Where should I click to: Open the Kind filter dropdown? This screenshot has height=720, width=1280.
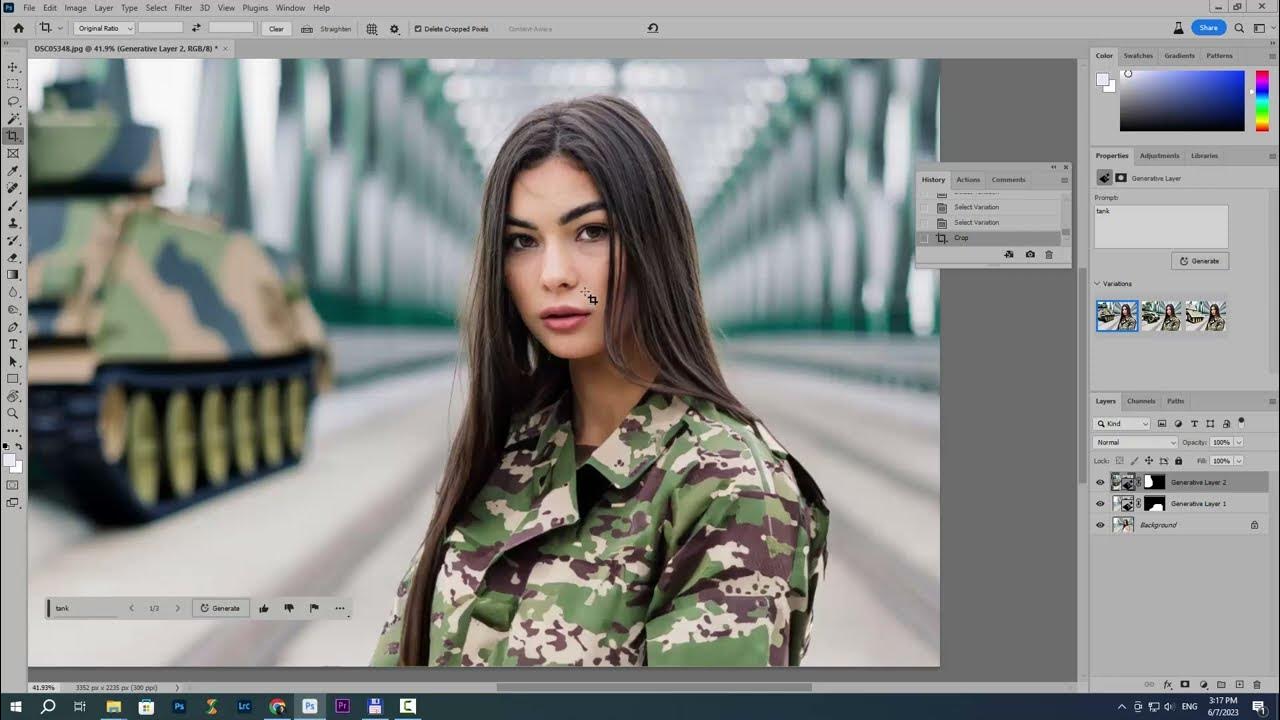pos(1123,424)
